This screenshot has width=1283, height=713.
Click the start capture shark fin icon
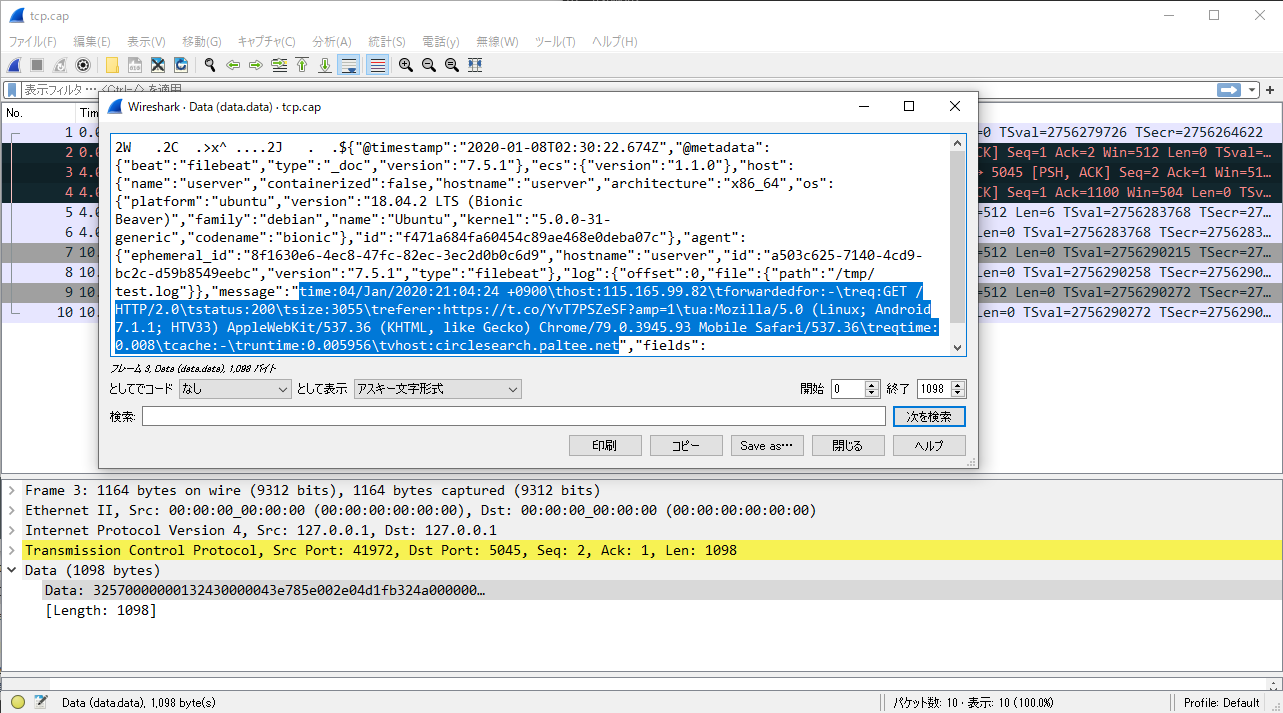tap(14, 65)
